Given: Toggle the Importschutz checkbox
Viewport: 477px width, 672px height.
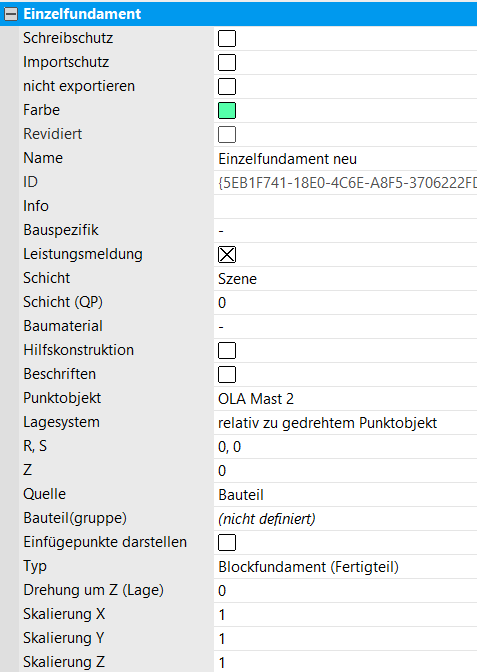Looking at the screenshot, I should 227,63.
